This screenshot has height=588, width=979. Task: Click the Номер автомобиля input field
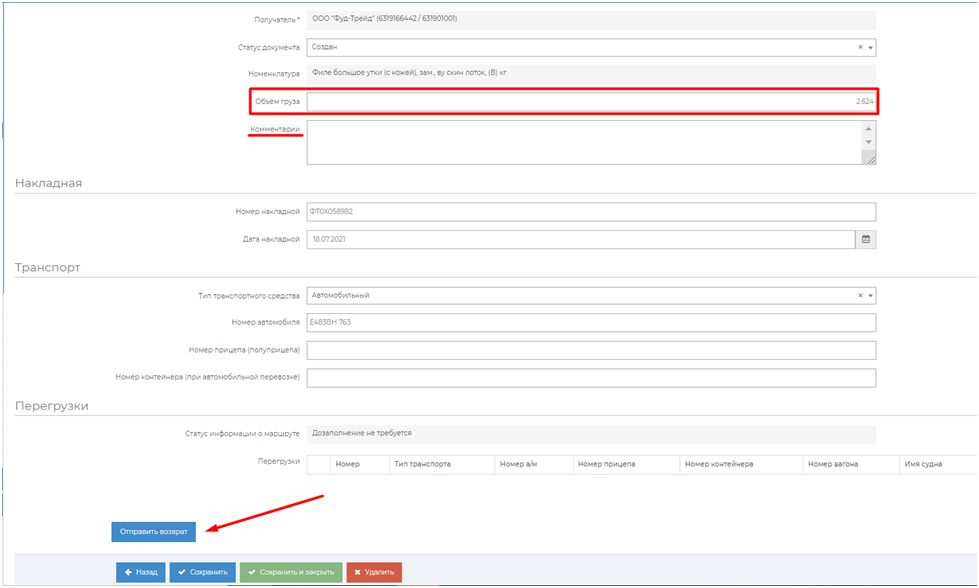pyautogui.click(x=590, y=322)
